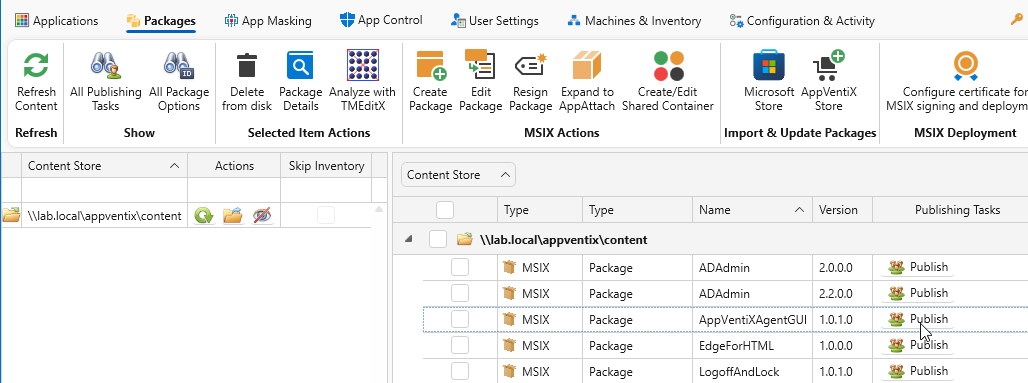1028x383 pixels.
Task: Sort by Content Store column header
Action: tap(104, 166)
